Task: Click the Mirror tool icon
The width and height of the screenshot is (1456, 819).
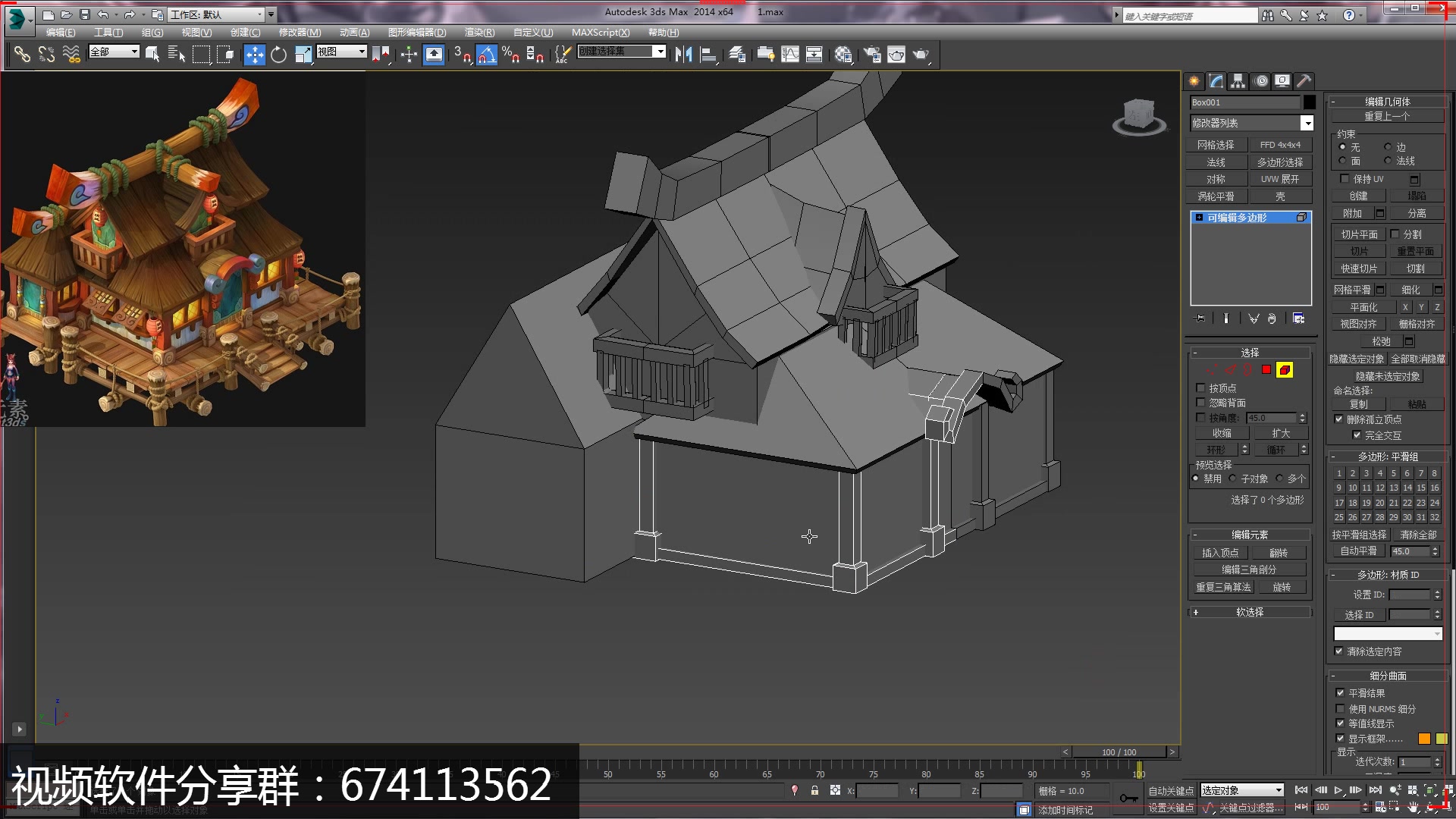Action: coord(683,54)
